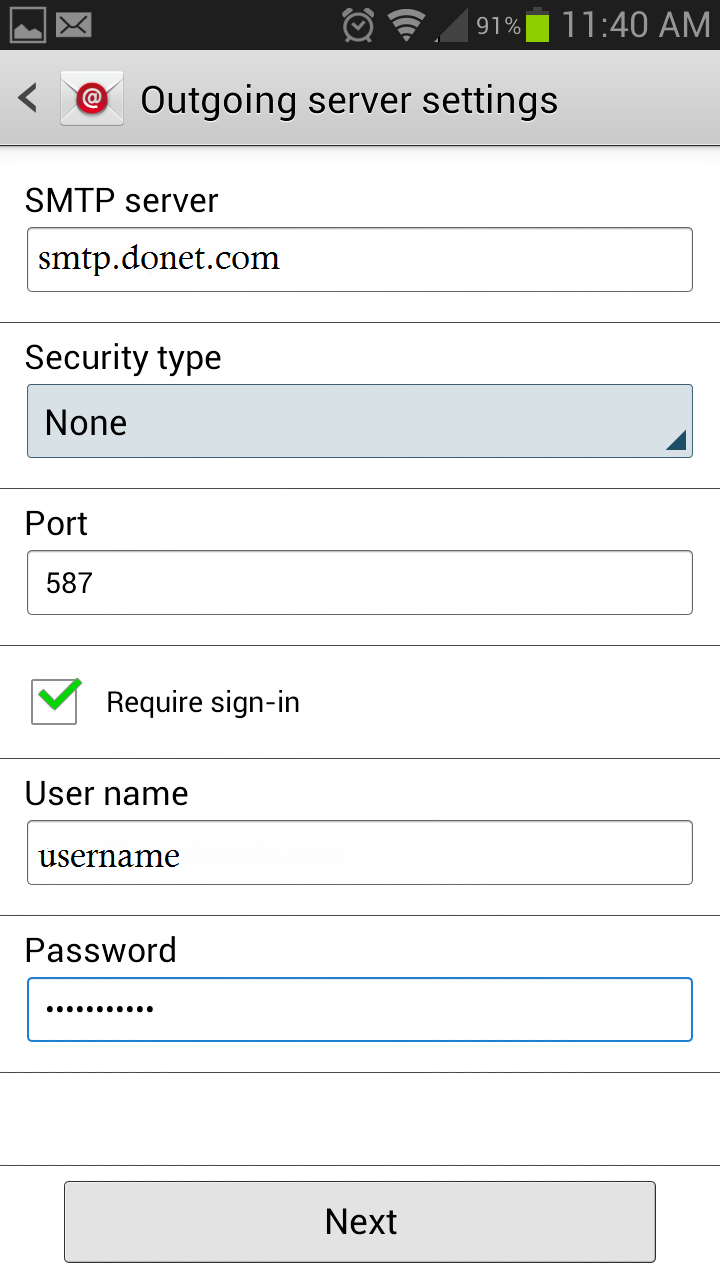Tap the Wi-Fi signal status icon
Screen dimensions: 720x1280
coord(407,25)
